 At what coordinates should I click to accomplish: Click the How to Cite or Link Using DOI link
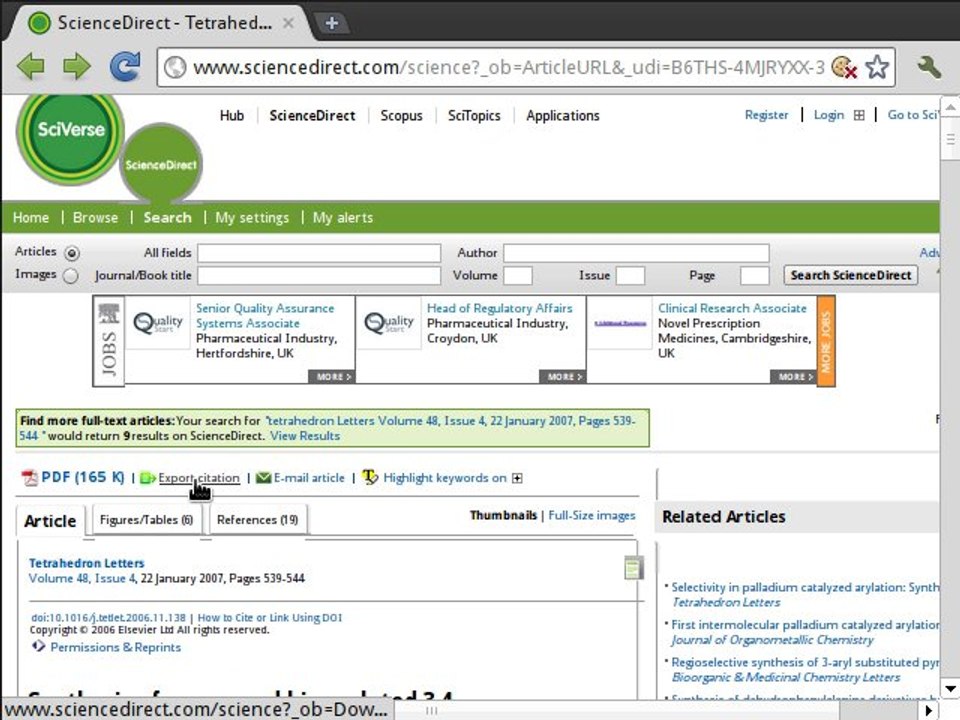pyautogui.click(x=269, y=618)
